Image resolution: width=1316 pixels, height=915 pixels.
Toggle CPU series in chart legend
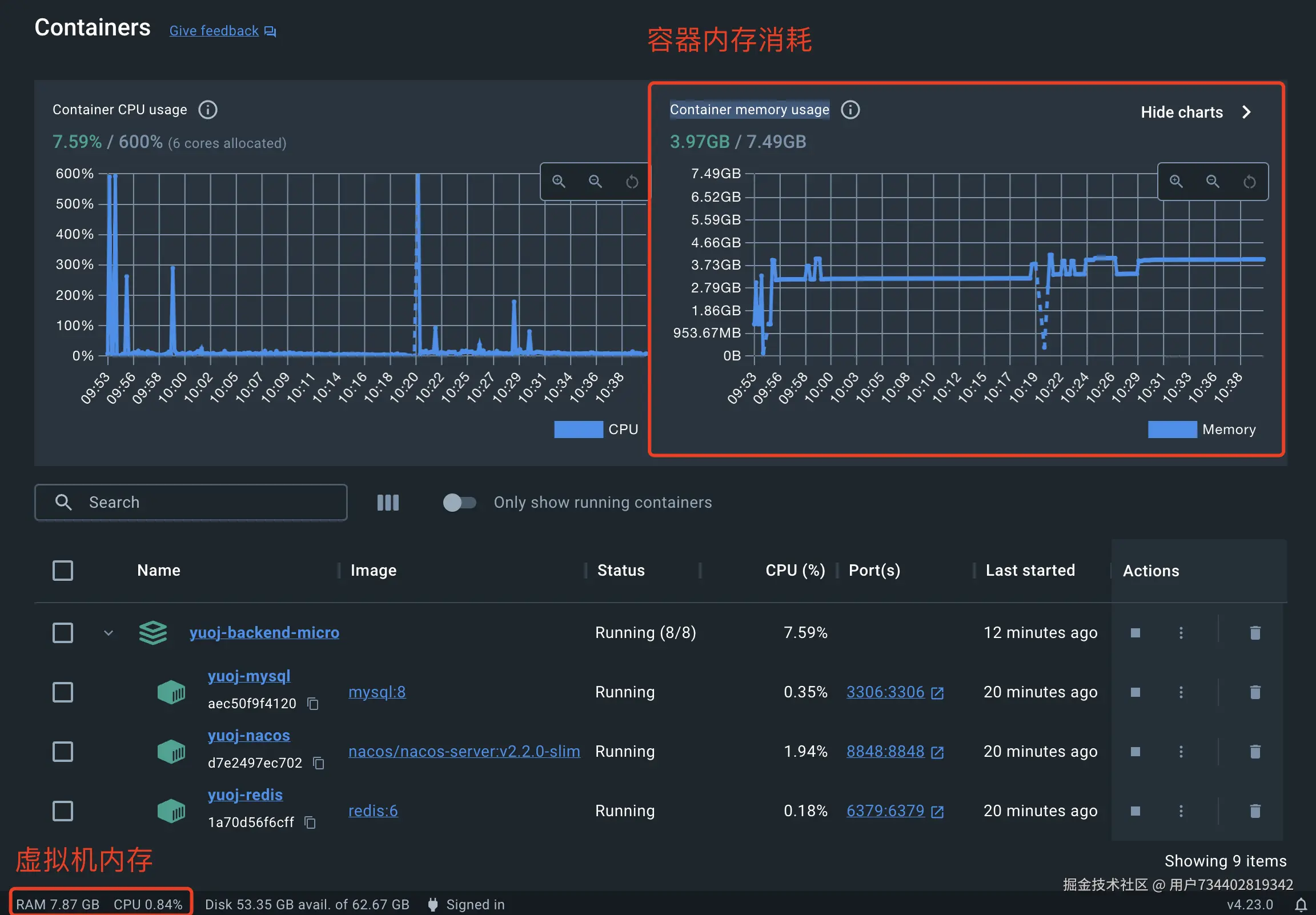(596, 430)
